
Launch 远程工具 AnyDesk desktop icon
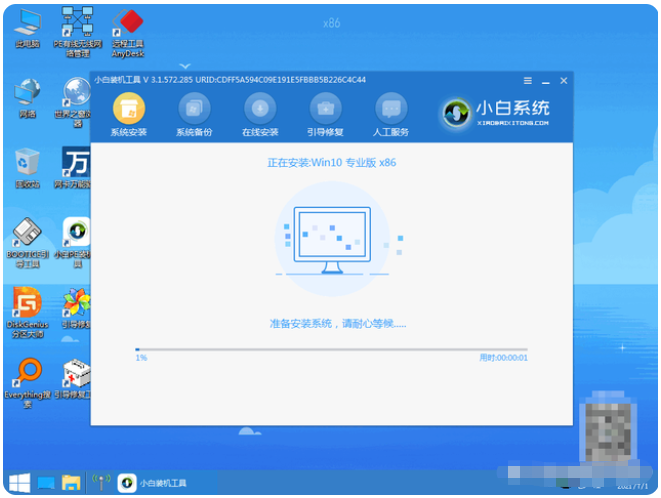pos(128,33)
